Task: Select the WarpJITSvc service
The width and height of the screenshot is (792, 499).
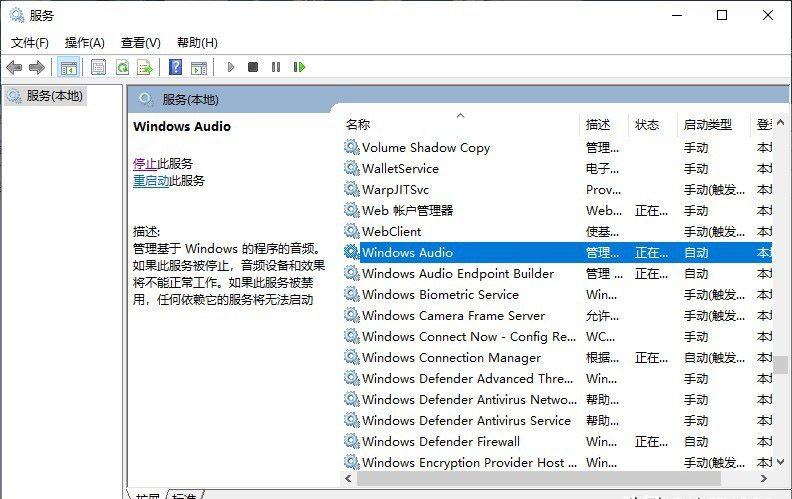Action: 395,189
